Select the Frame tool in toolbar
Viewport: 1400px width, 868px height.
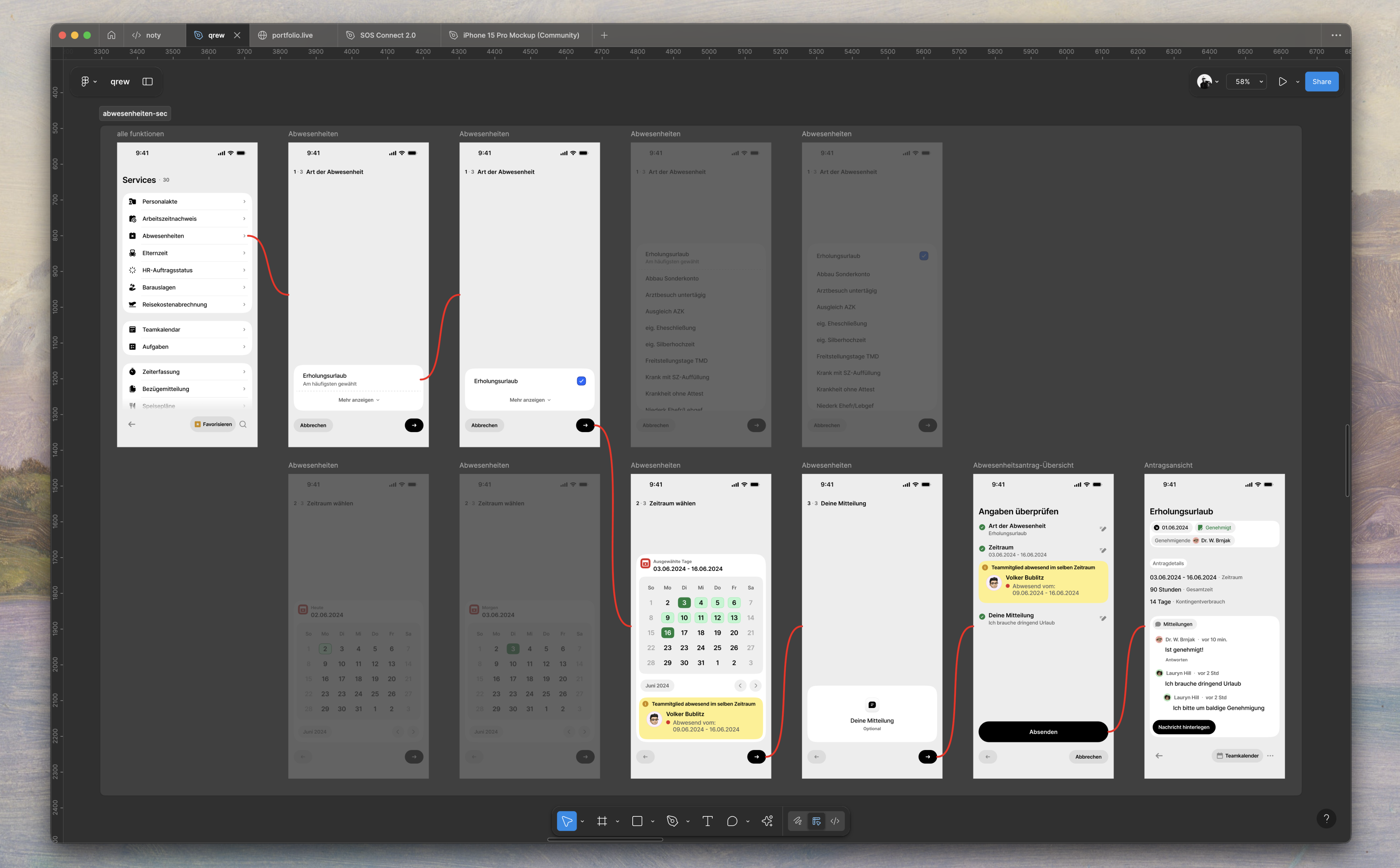click(601, 821)
